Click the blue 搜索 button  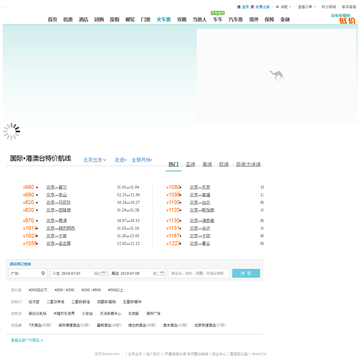tap(246, 273)
